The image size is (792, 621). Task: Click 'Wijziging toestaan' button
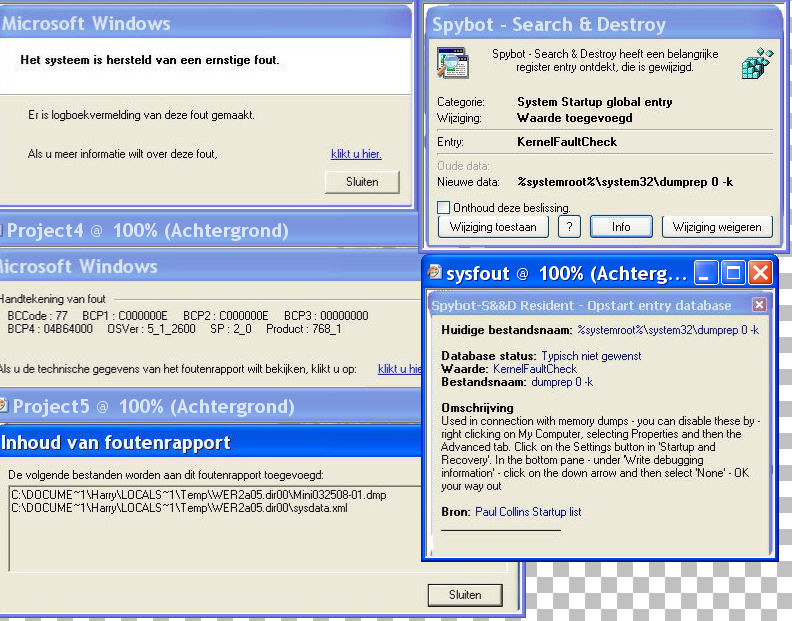(493, 227)
